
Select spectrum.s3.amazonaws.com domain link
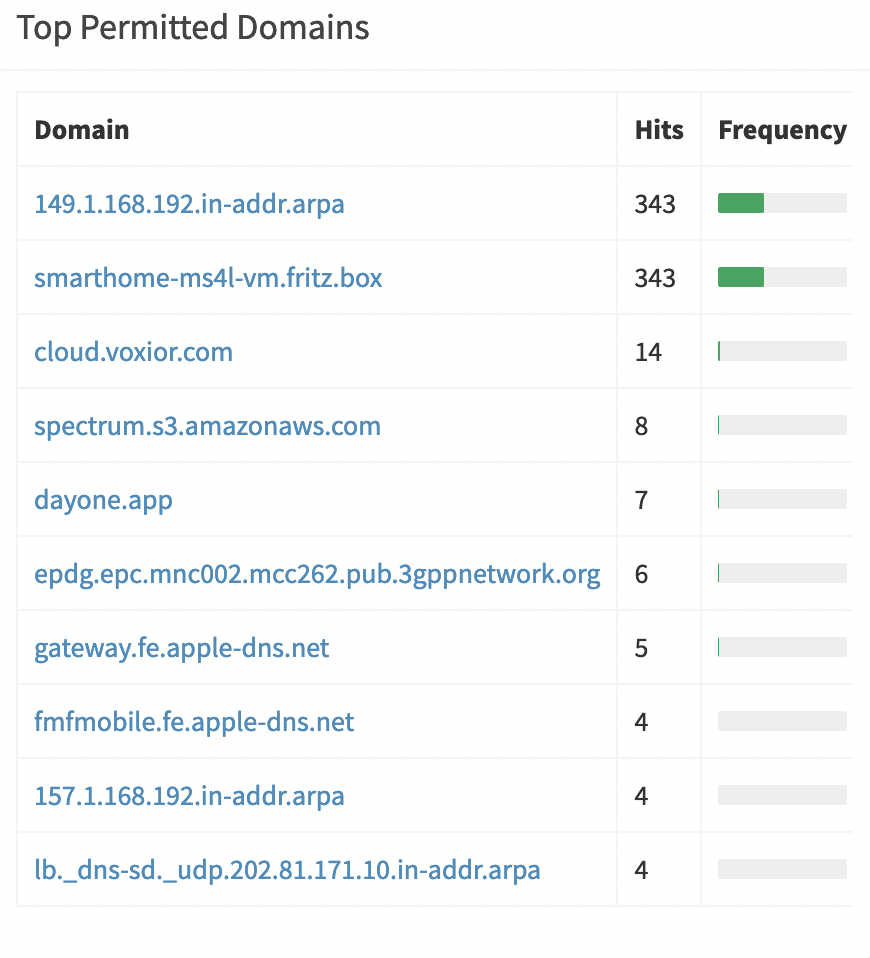[x=207, y=426]
